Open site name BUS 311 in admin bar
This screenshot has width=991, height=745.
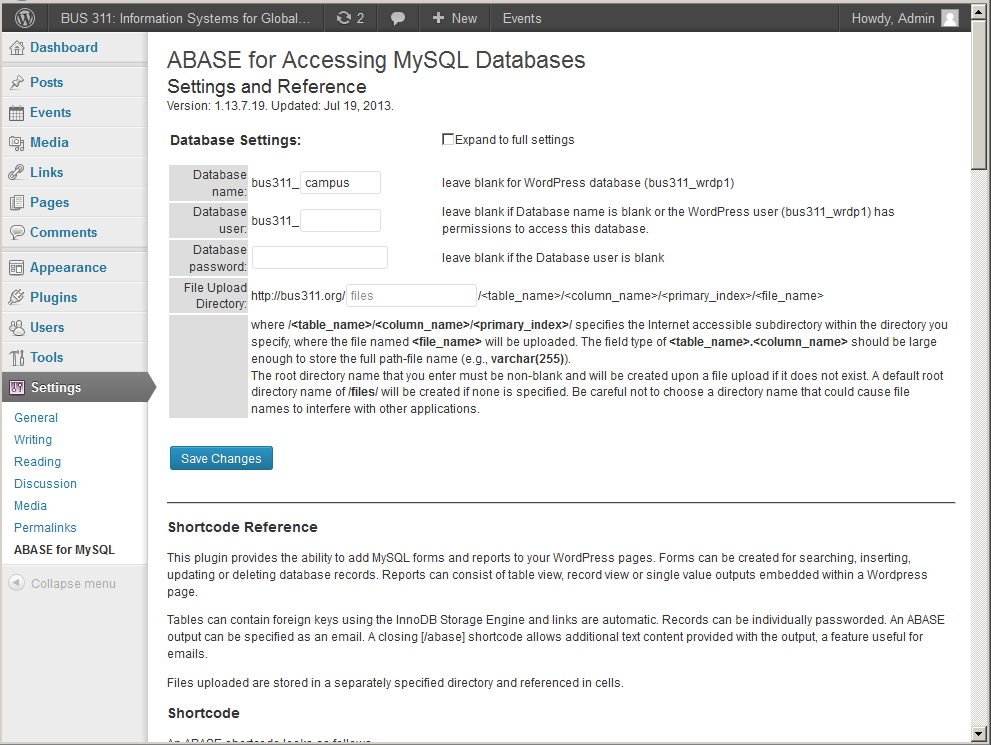click(x=185, y=18)
